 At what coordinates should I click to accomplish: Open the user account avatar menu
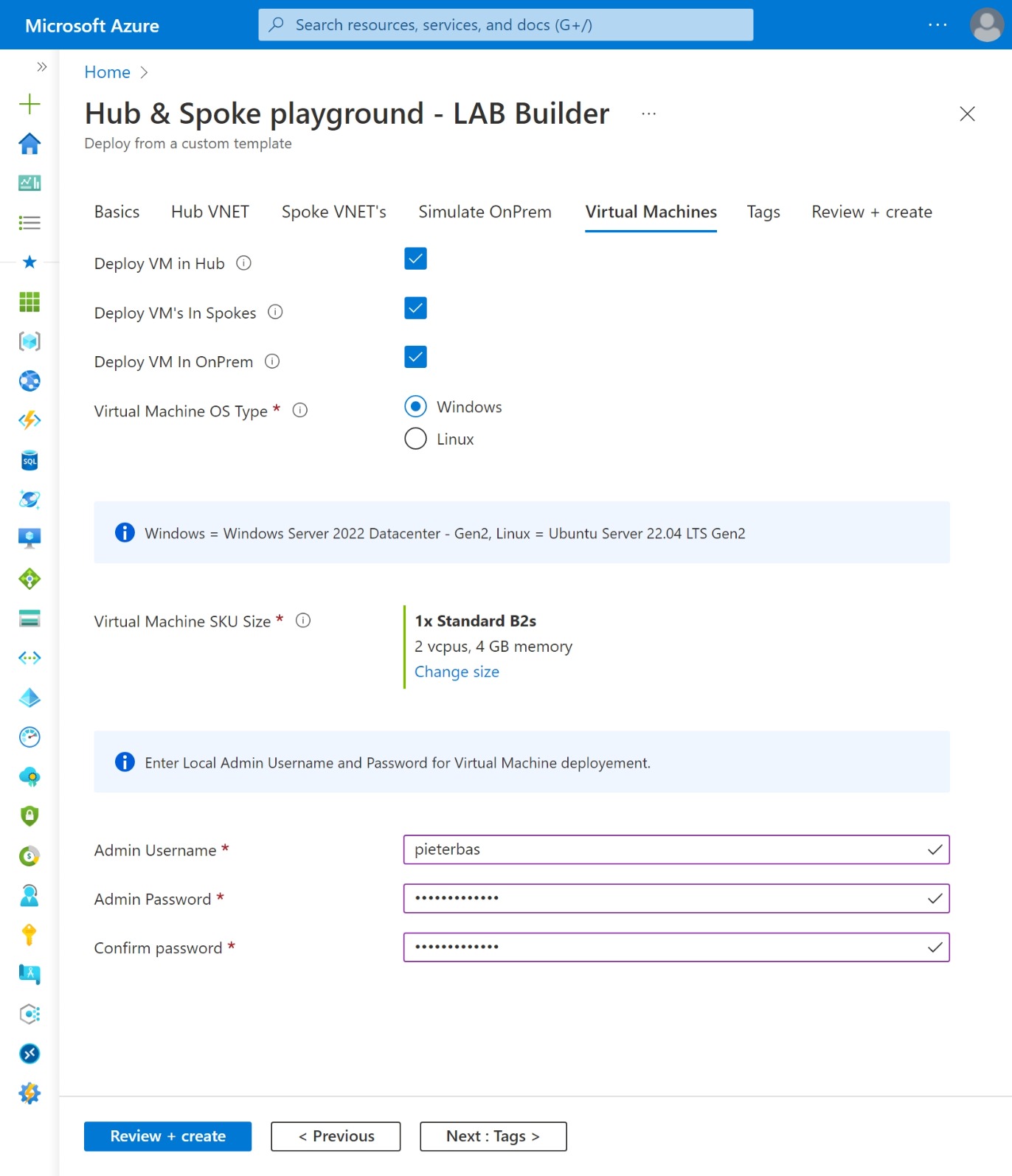(x=986, y=25)
